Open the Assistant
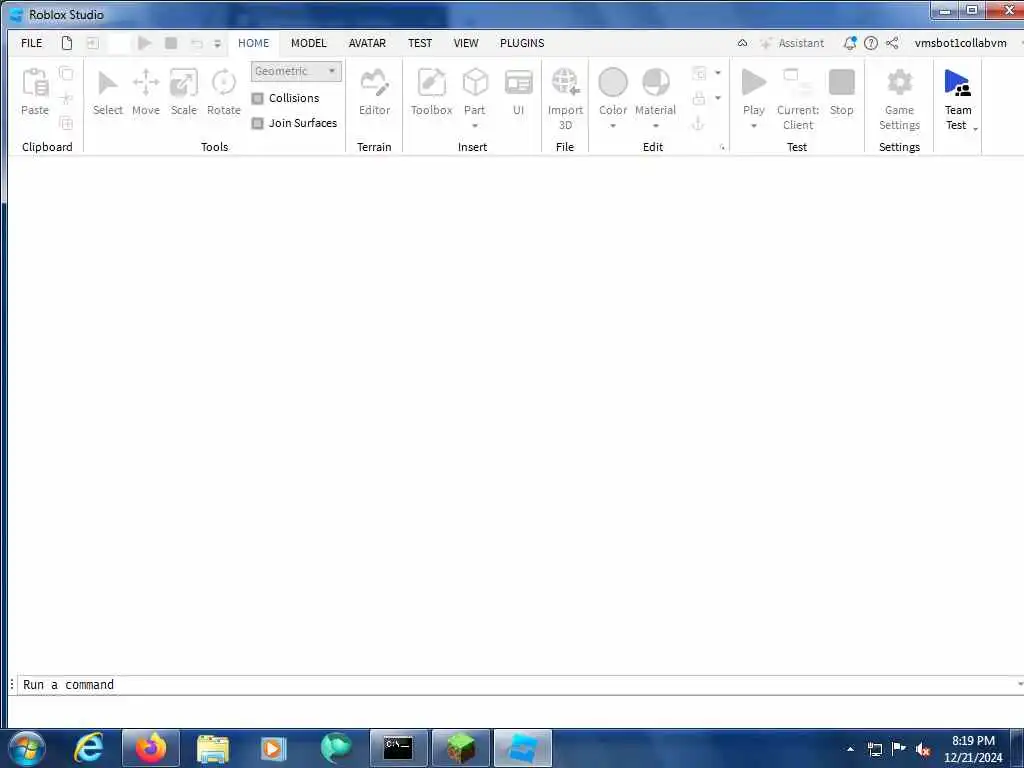The image size is (1024, 768). pyautogui.click(x=792, y=43)
